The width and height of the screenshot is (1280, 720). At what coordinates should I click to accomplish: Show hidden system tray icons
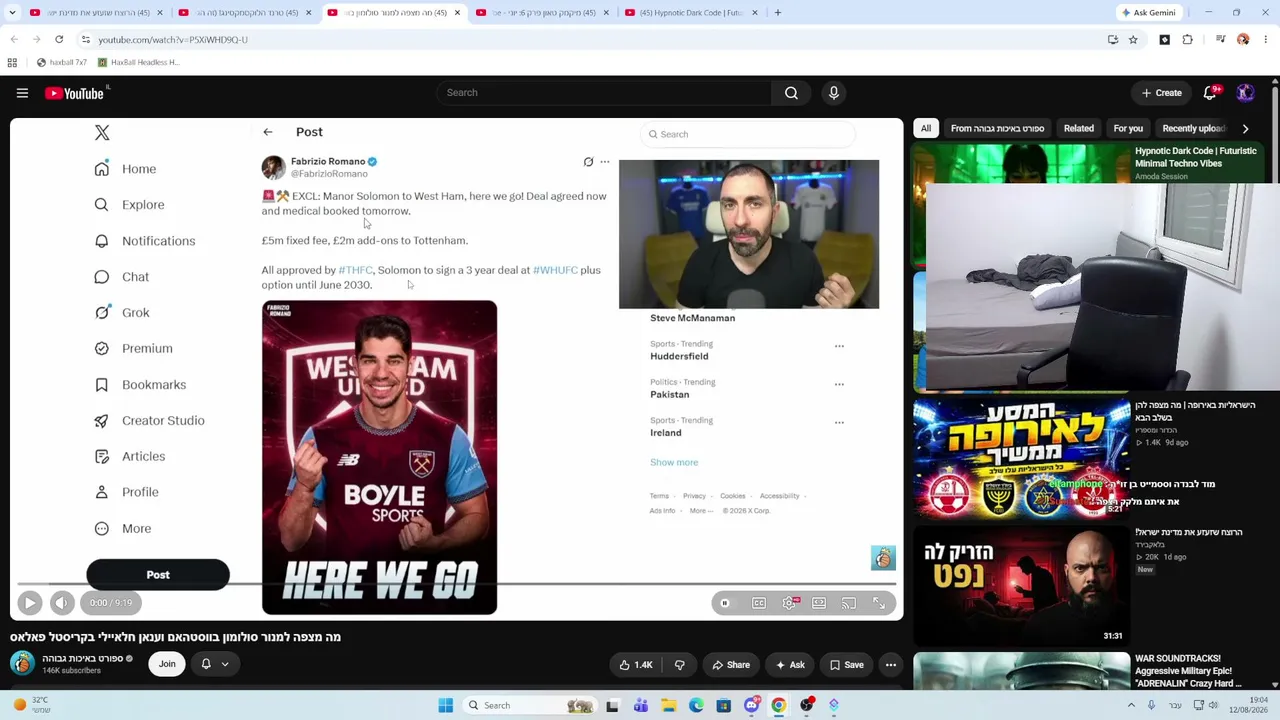pos(1131,705)
